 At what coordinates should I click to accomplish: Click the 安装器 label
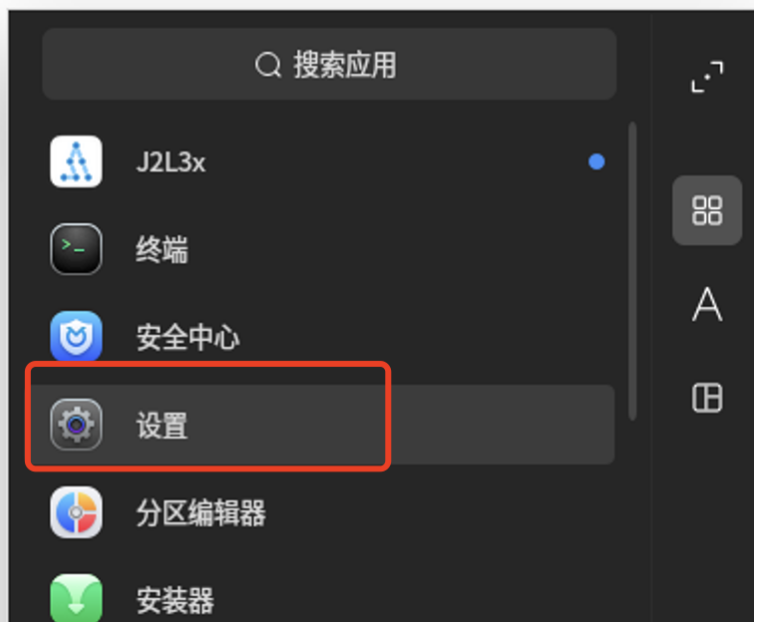click(x=175, y=600)
